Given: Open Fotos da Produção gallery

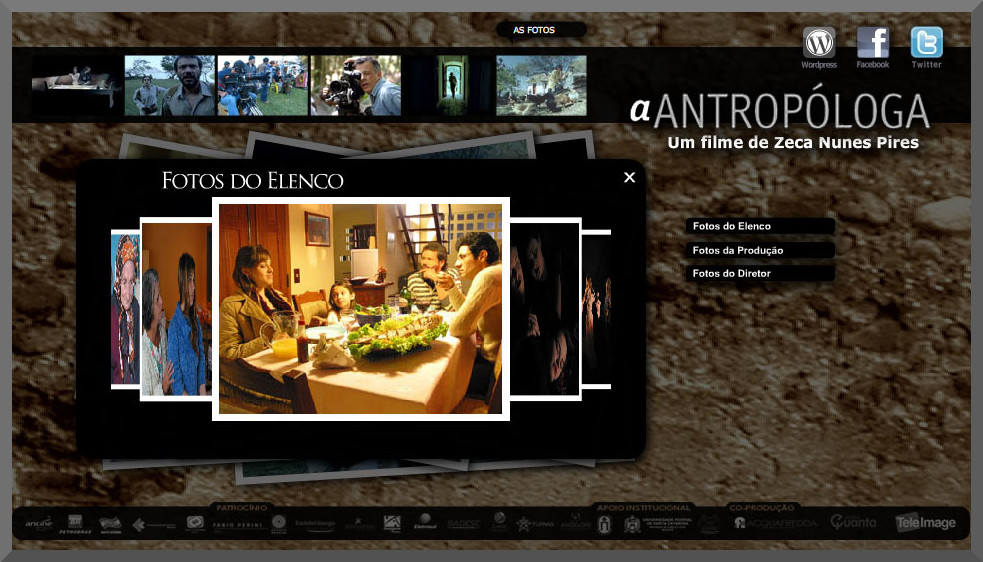Looking at the screenshot, I should tap(760, 250).
